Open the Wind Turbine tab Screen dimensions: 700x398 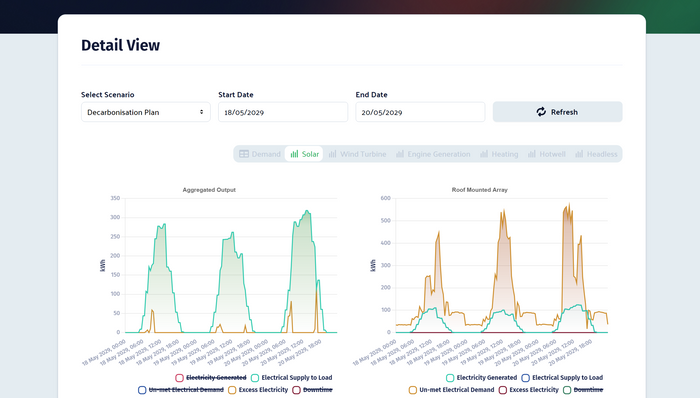pyautogui.click(x=358, y=154)
